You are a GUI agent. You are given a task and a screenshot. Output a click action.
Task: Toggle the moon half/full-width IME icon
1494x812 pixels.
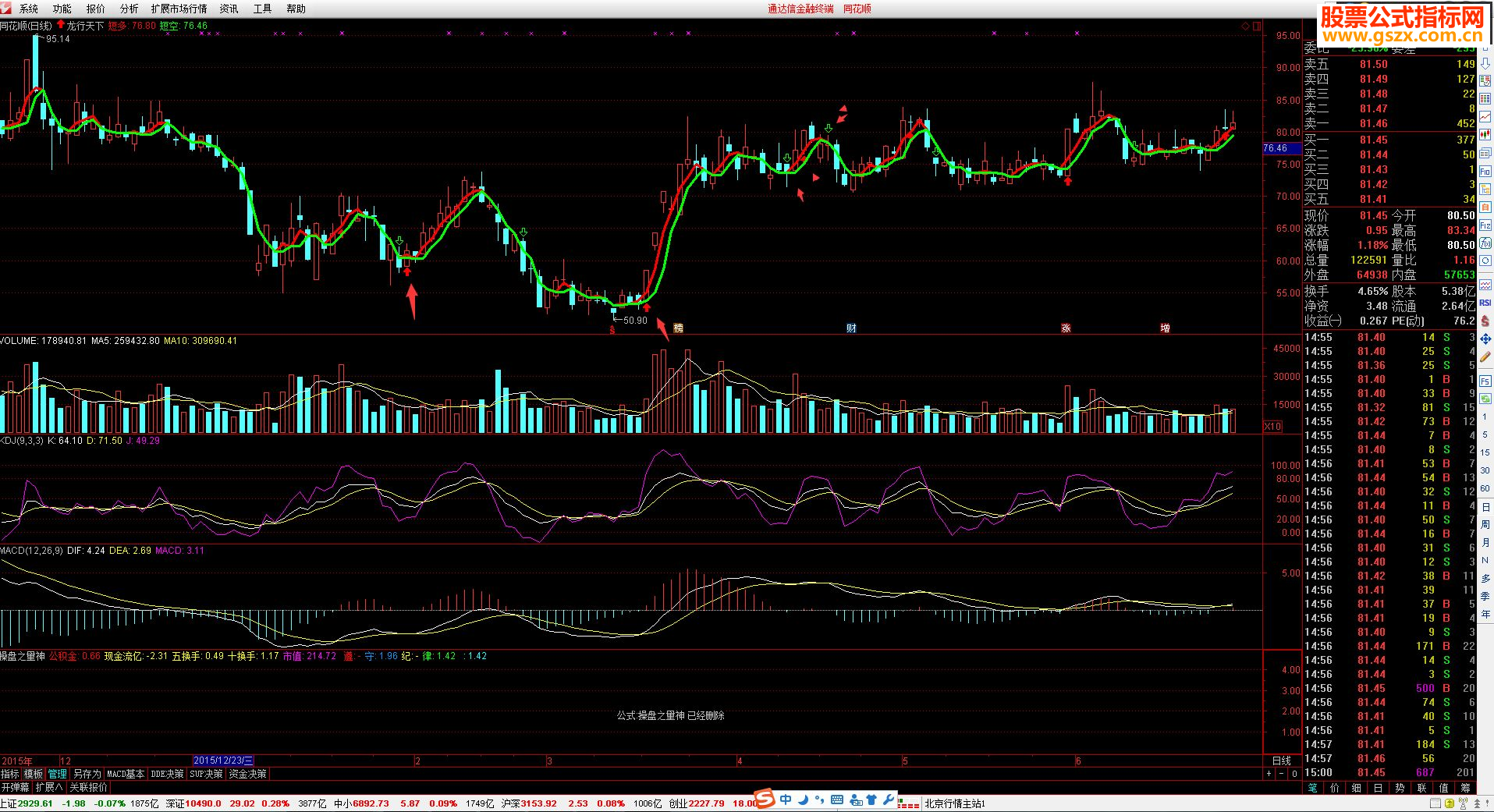804,800
